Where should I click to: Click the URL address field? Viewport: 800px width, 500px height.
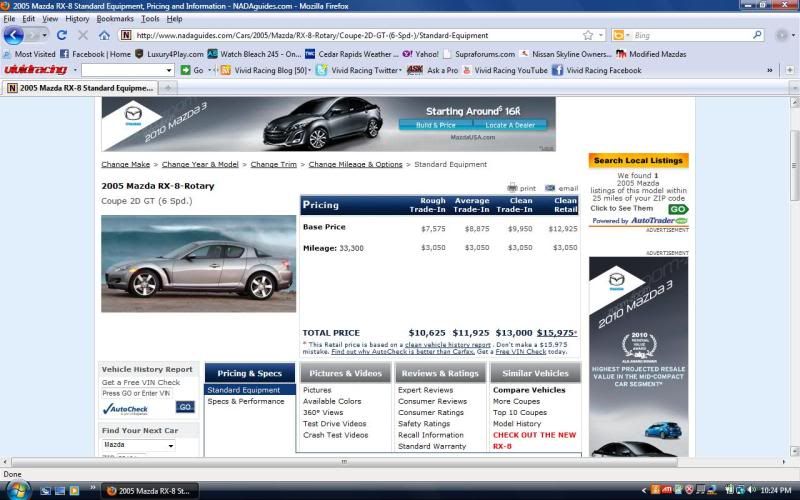coord(357,35)
